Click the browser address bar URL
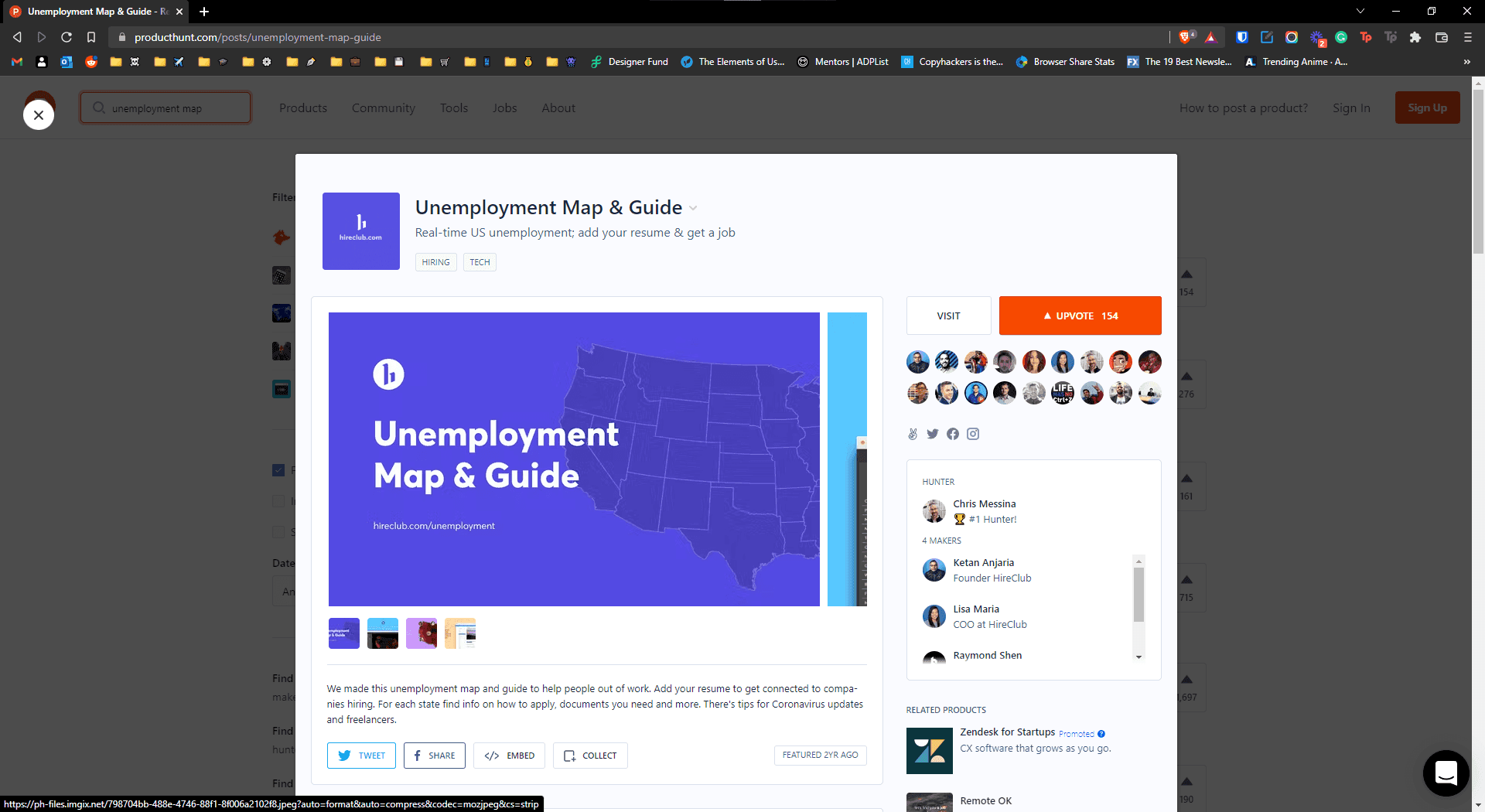The height and width of the screenshot is (812, 1485). [258, 37]
